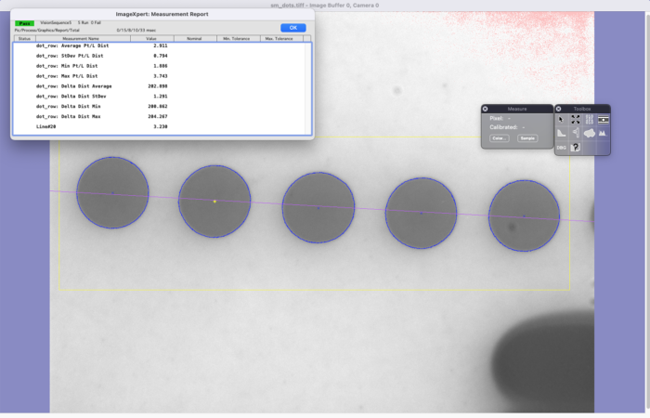Open the help question mark tool
The height and width of the screenshot is (418, 650).
click(x=575, y=147)
